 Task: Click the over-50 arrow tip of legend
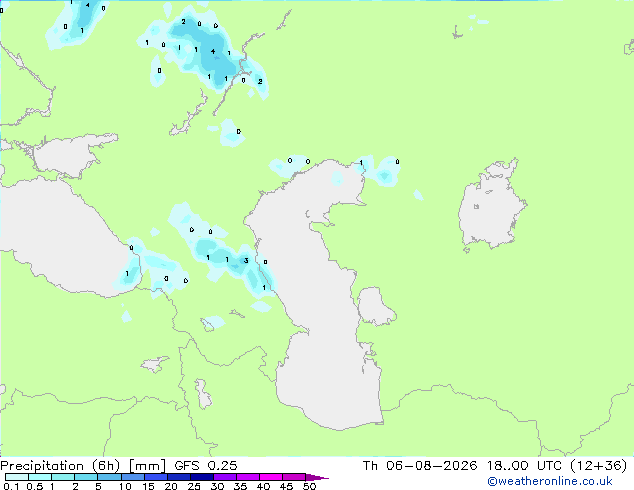[x=317, y=477]
